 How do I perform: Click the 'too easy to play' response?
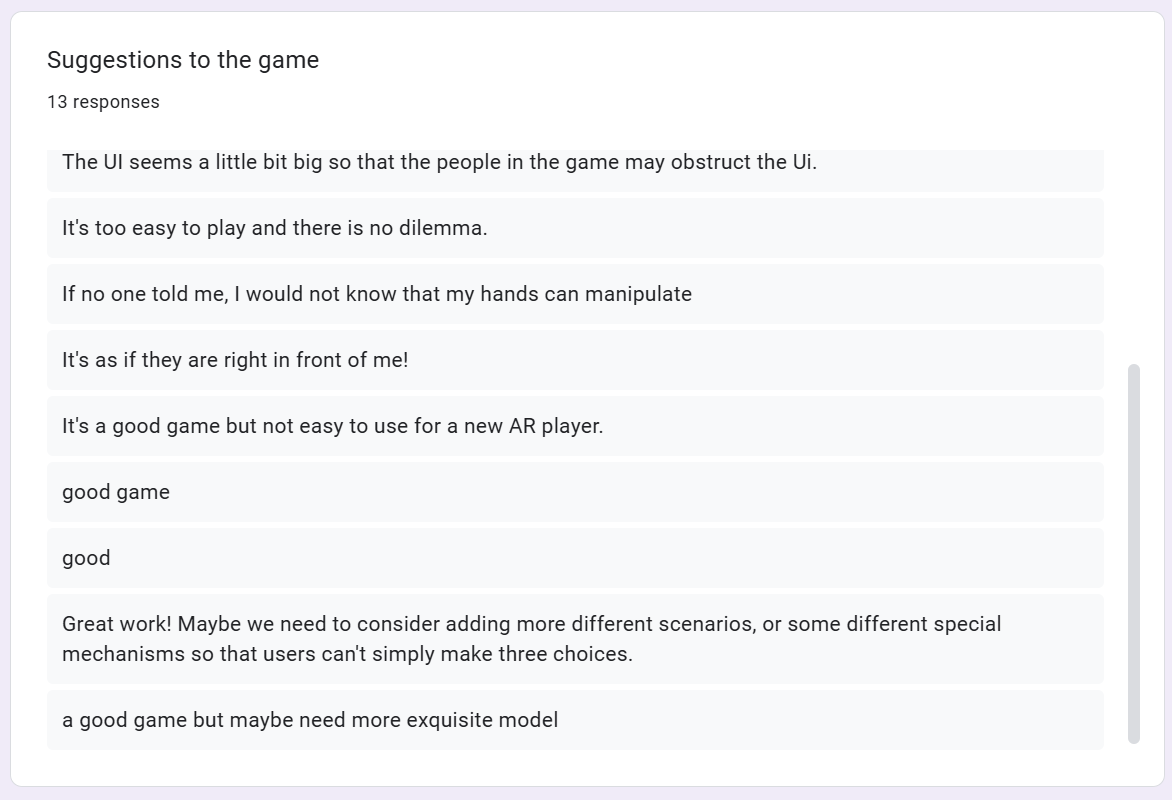click(x=575, y=228)
